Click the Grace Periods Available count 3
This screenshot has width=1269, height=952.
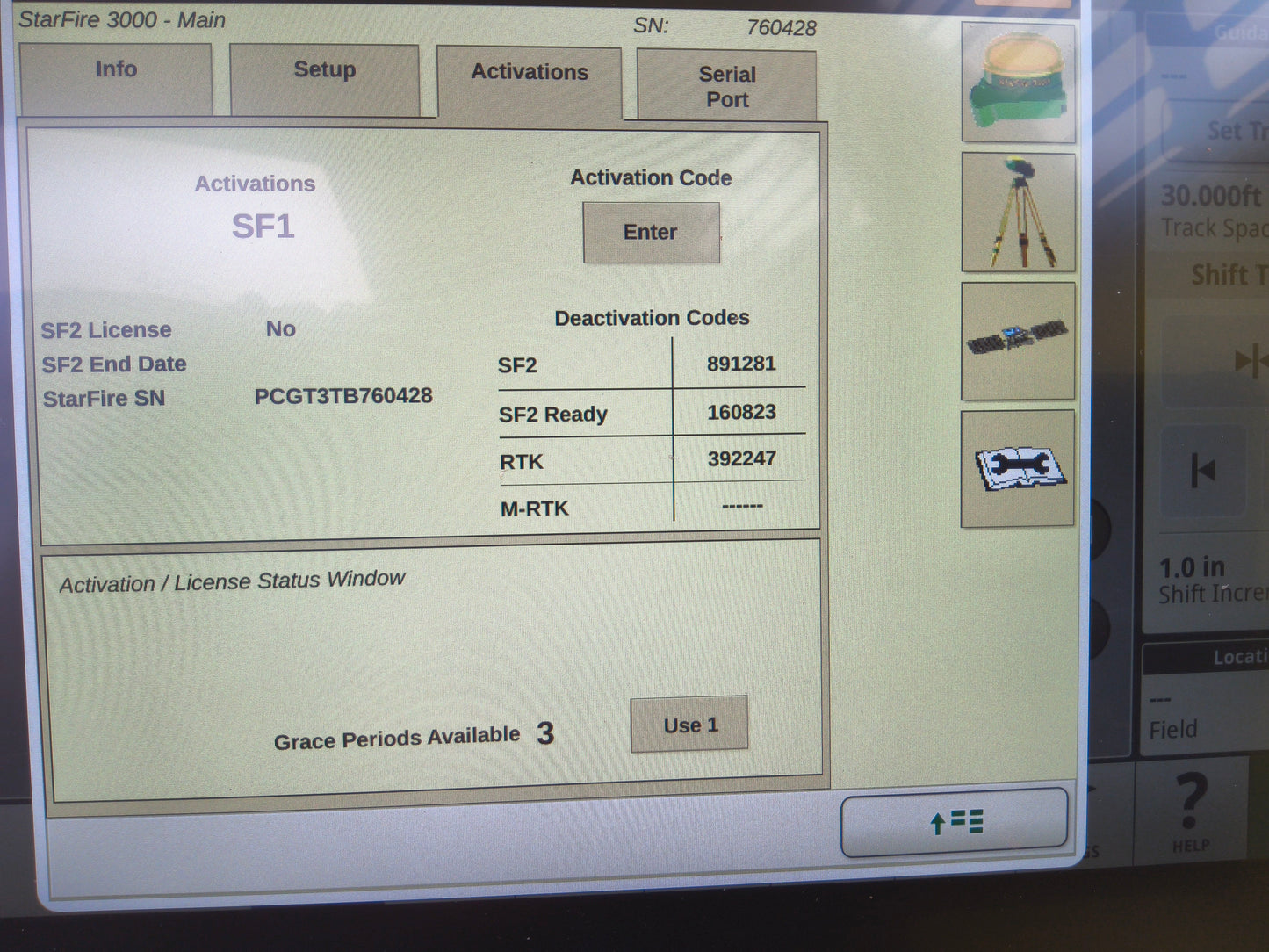coord(545,733)
